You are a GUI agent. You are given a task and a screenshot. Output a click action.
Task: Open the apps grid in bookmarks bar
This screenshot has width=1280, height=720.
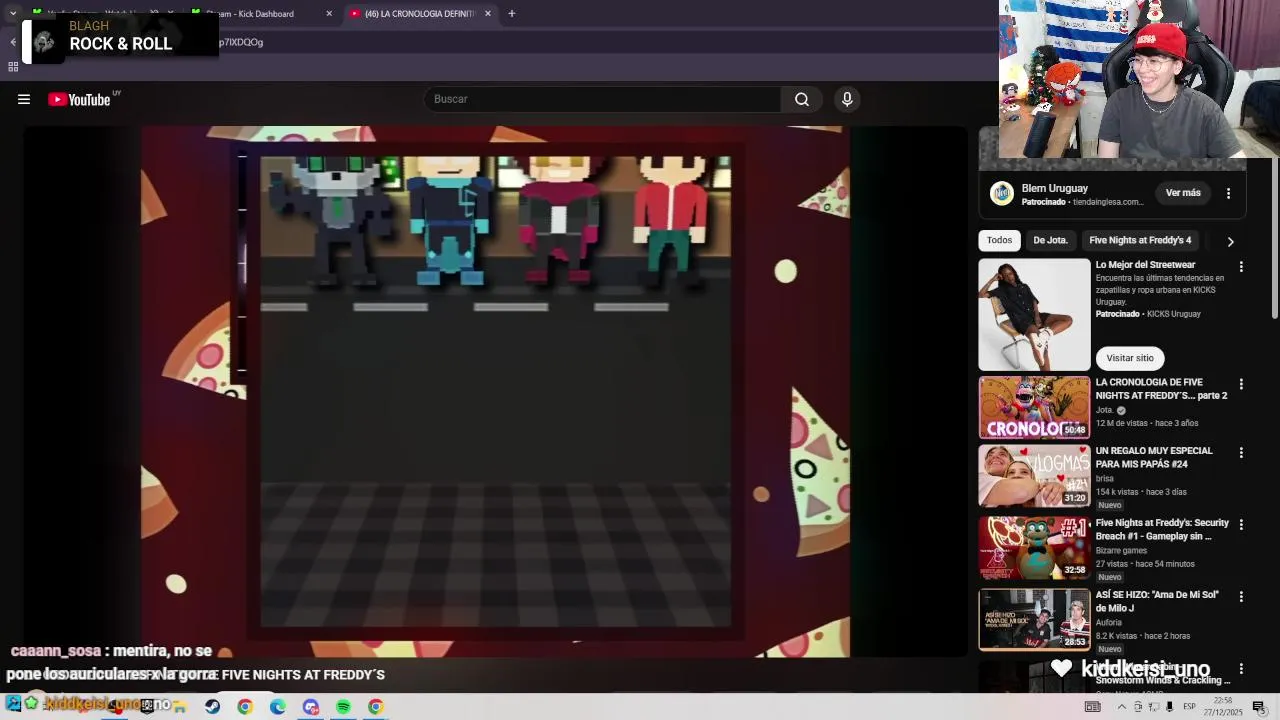point(13,67)
